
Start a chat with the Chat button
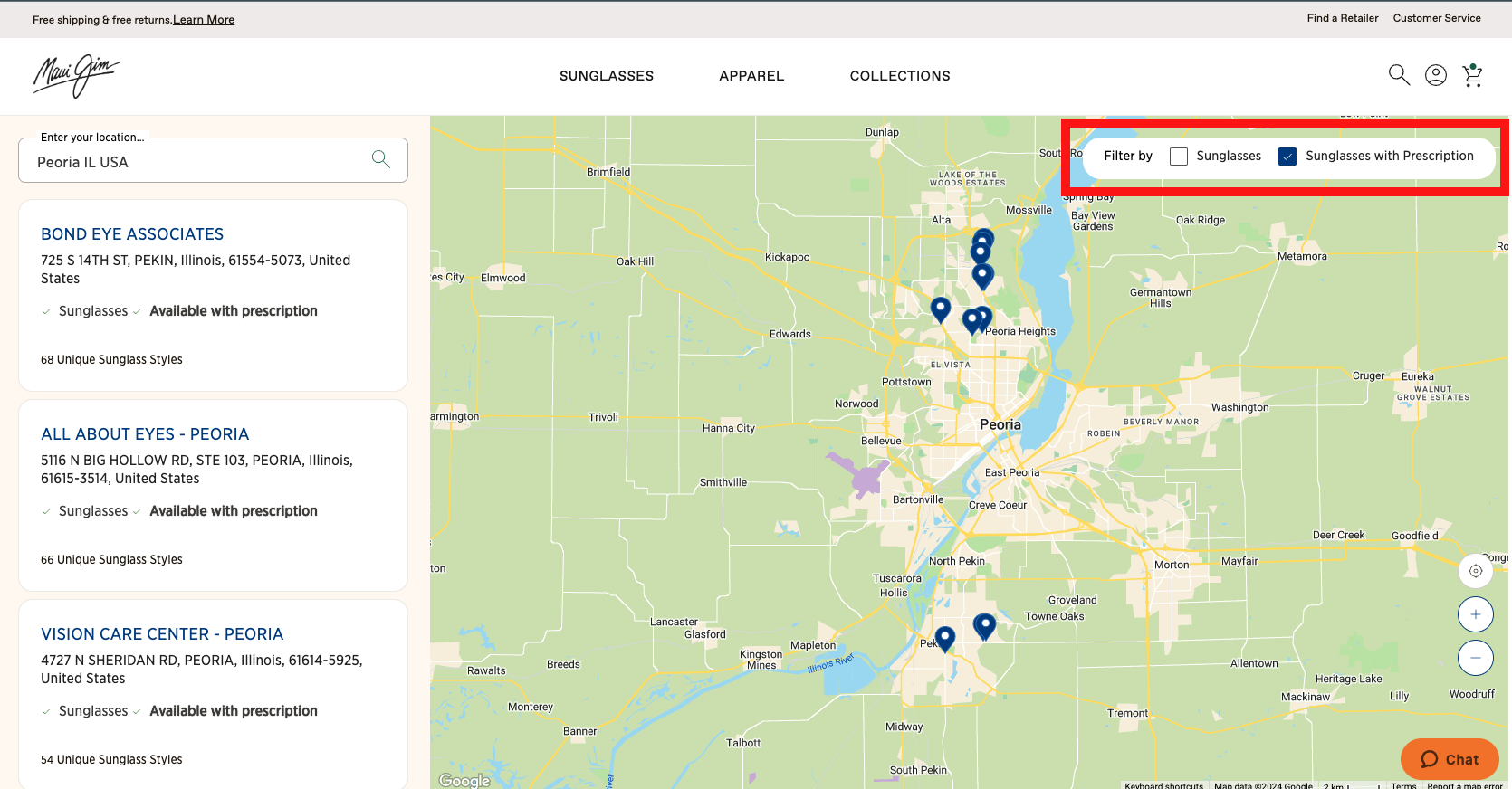point(1449,759)
